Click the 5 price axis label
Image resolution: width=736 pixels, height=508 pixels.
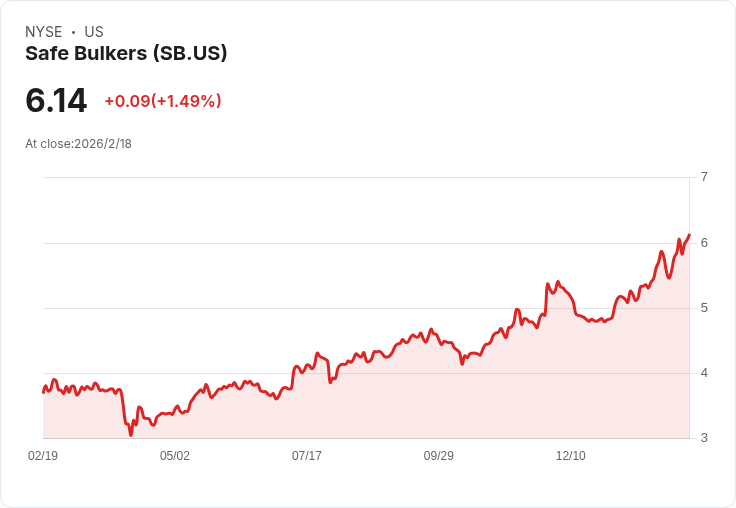[x=704, y=308]
